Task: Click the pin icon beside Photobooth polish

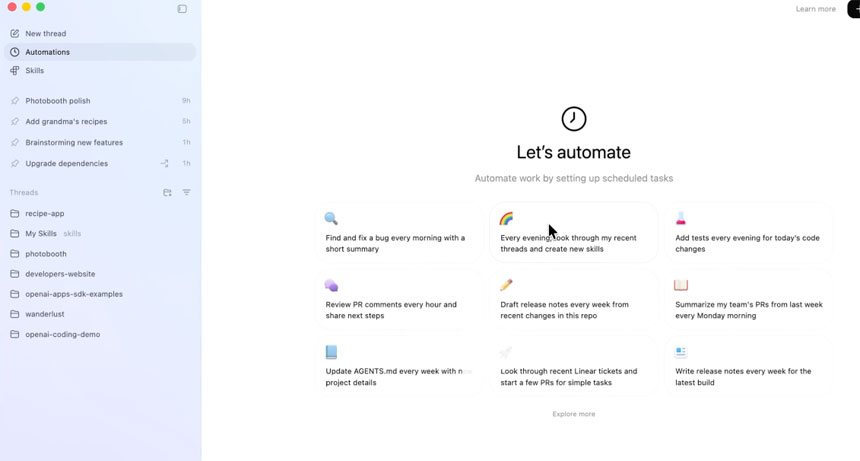Action: pyautogui.click(x=15, y=101)
